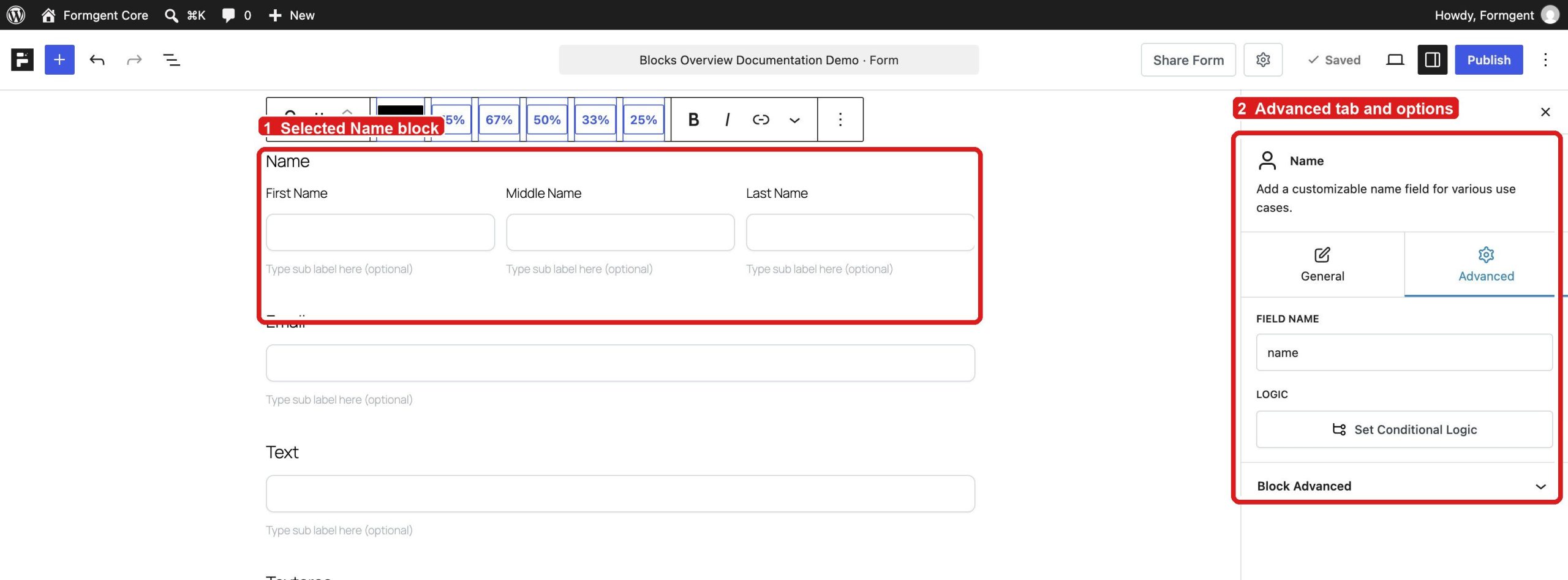Publish the form
The height and width of the screenshot is (580, 1568).
[1489, 59]
